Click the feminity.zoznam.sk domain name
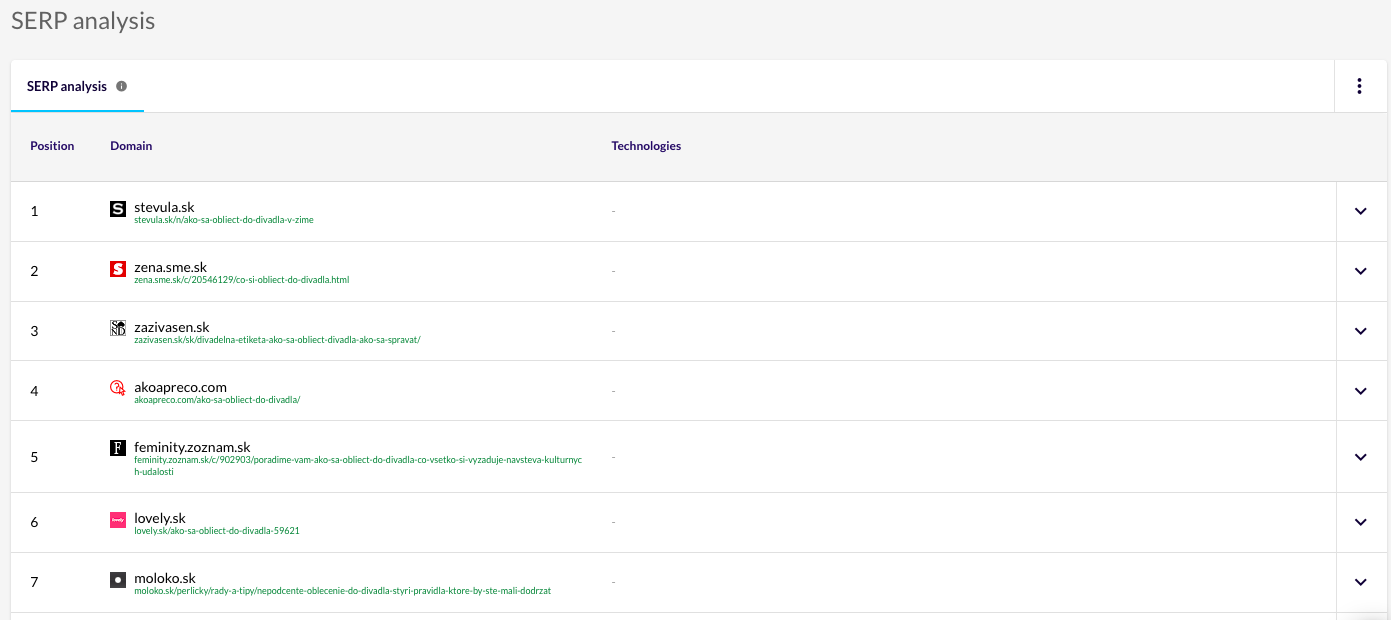The width and height of the screenshot is (1391, 620). click(192, 447)
